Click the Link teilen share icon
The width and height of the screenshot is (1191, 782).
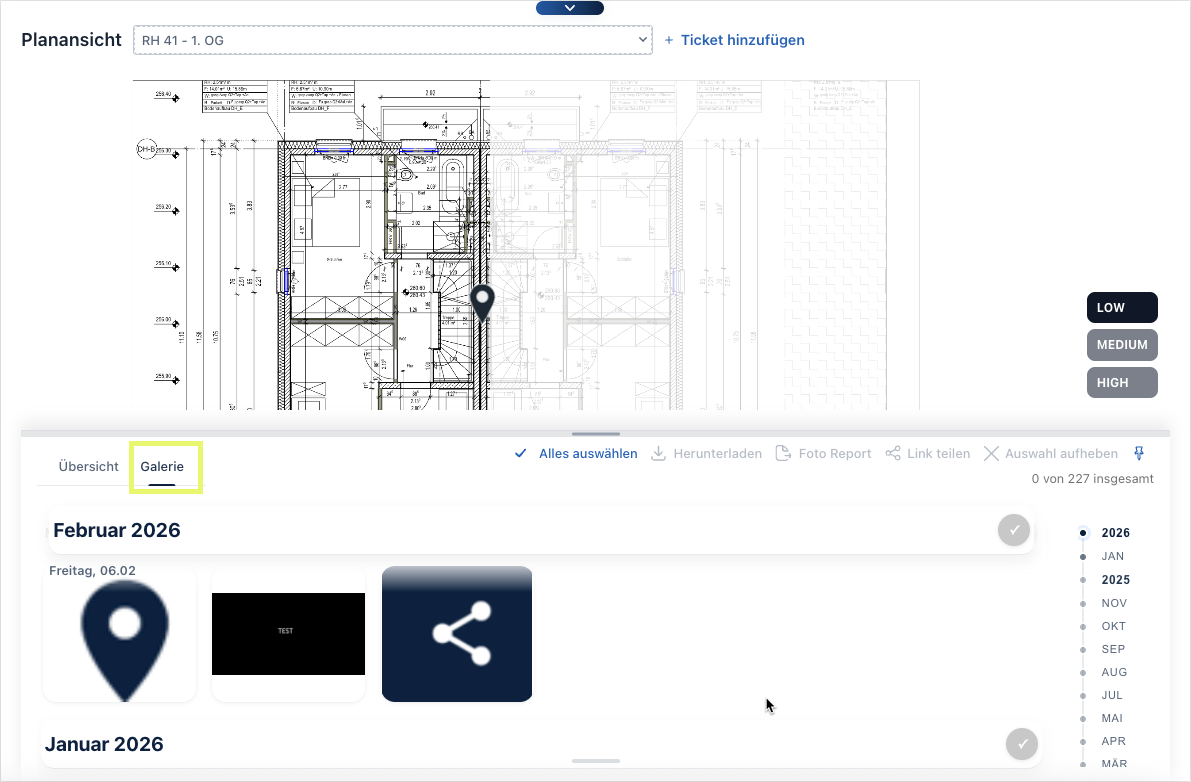(x=893, y=454)
